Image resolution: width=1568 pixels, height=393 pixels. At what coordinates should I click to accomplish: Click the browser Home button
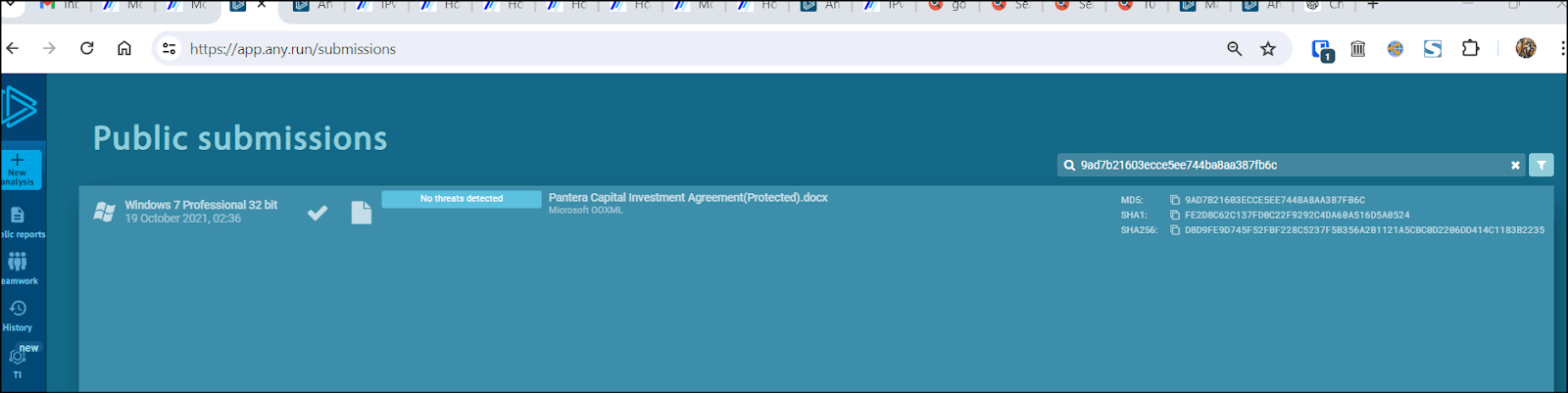point(124,48)
